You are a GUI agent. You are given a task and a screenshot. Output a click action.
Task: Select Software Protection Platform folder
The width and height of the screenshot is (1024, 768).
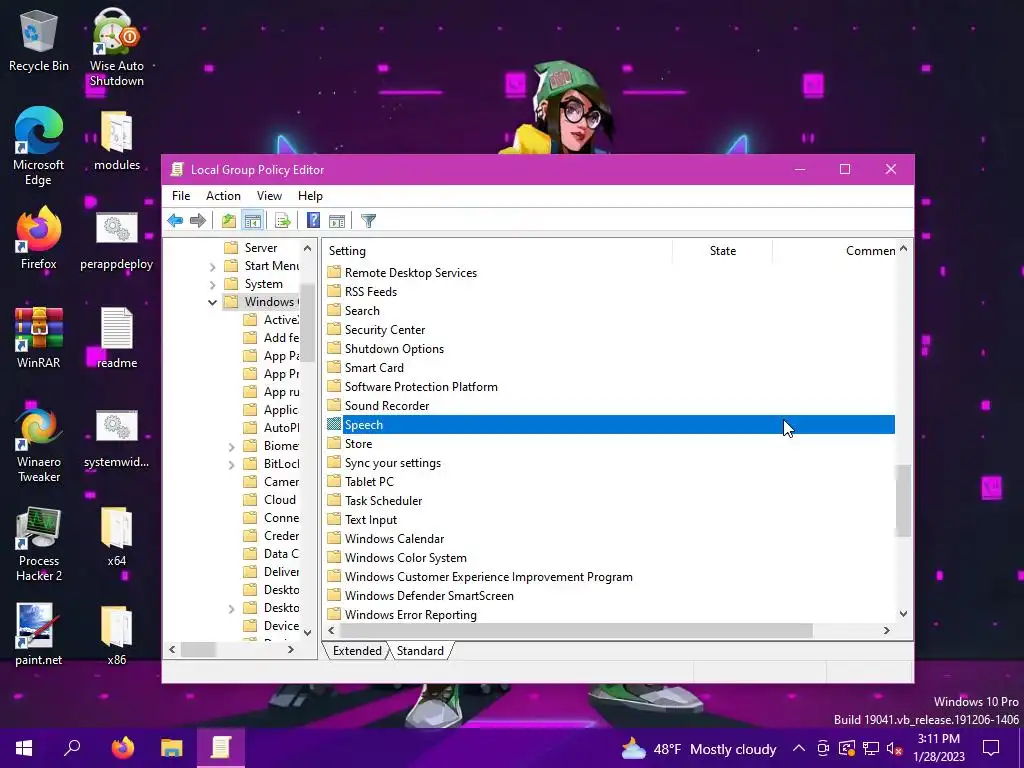[421, 387]
